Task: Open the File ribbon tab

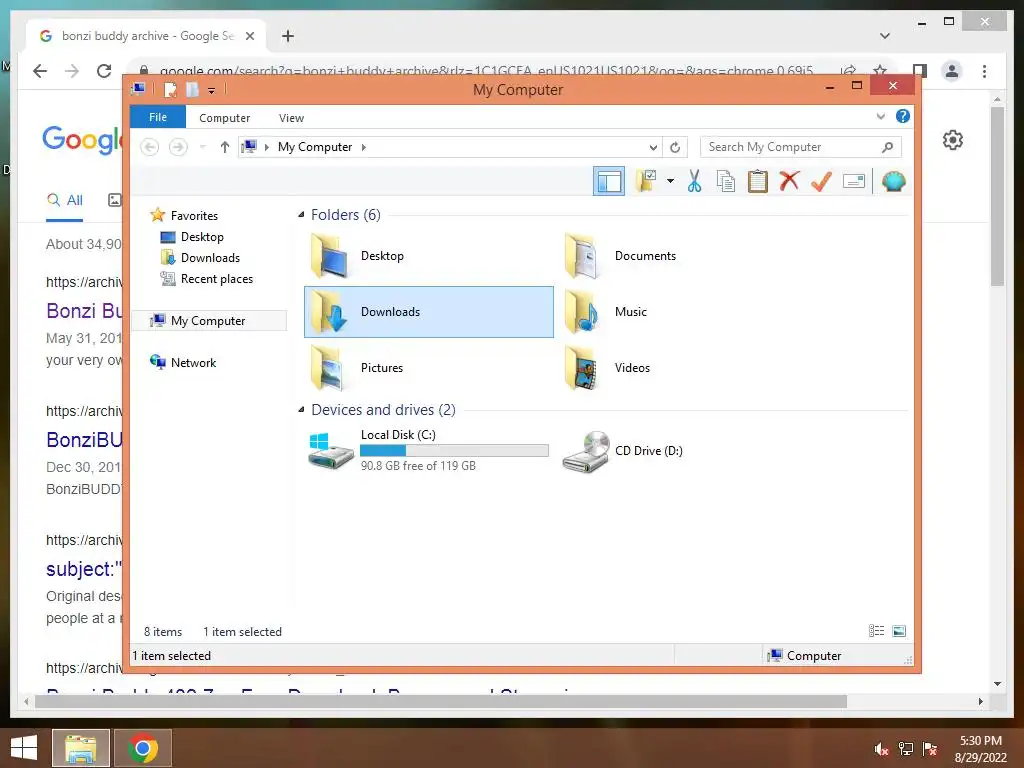Action: (x=158, y=118)
